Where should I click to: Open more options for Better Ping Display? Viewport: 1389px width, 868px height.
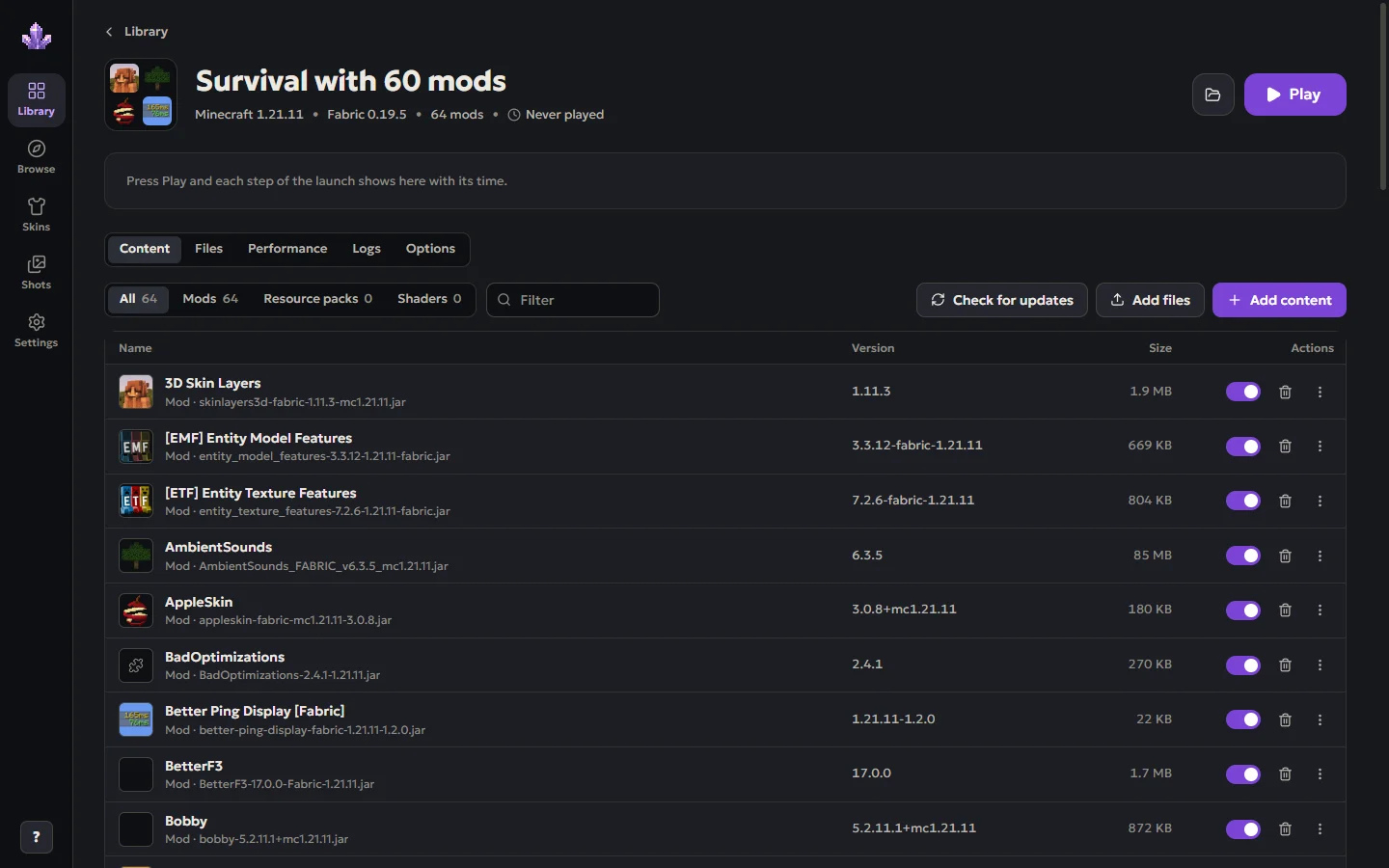(x=1321, y=719)
